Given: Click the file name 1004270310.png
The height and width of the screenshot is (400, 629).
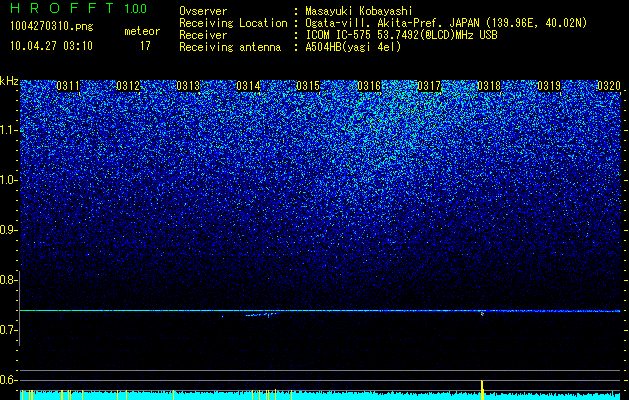Looking at the screenshot, I should 51,27.
